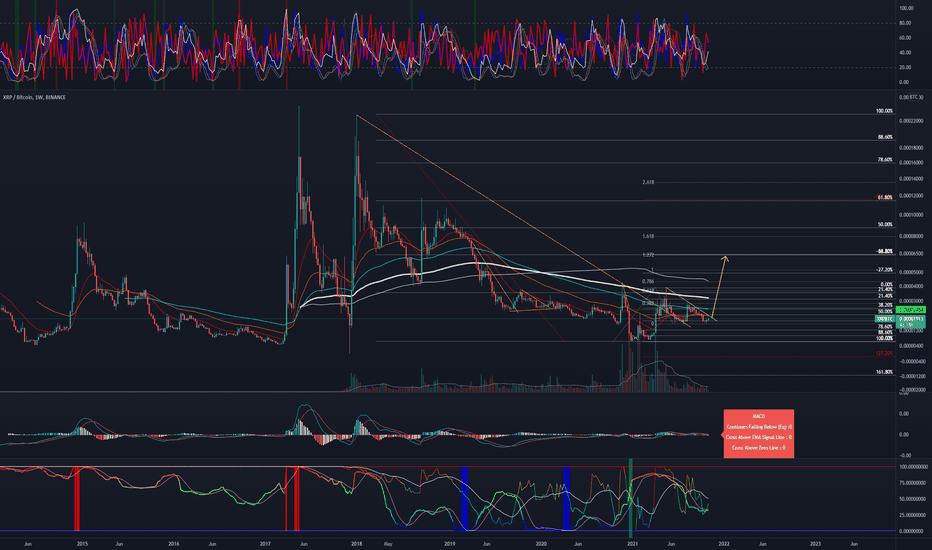Click the XRPBTC symbol tag on the price axis
The height and width of the screenshot is (550, 932).
pyautogui.click(x=883, y=319)
